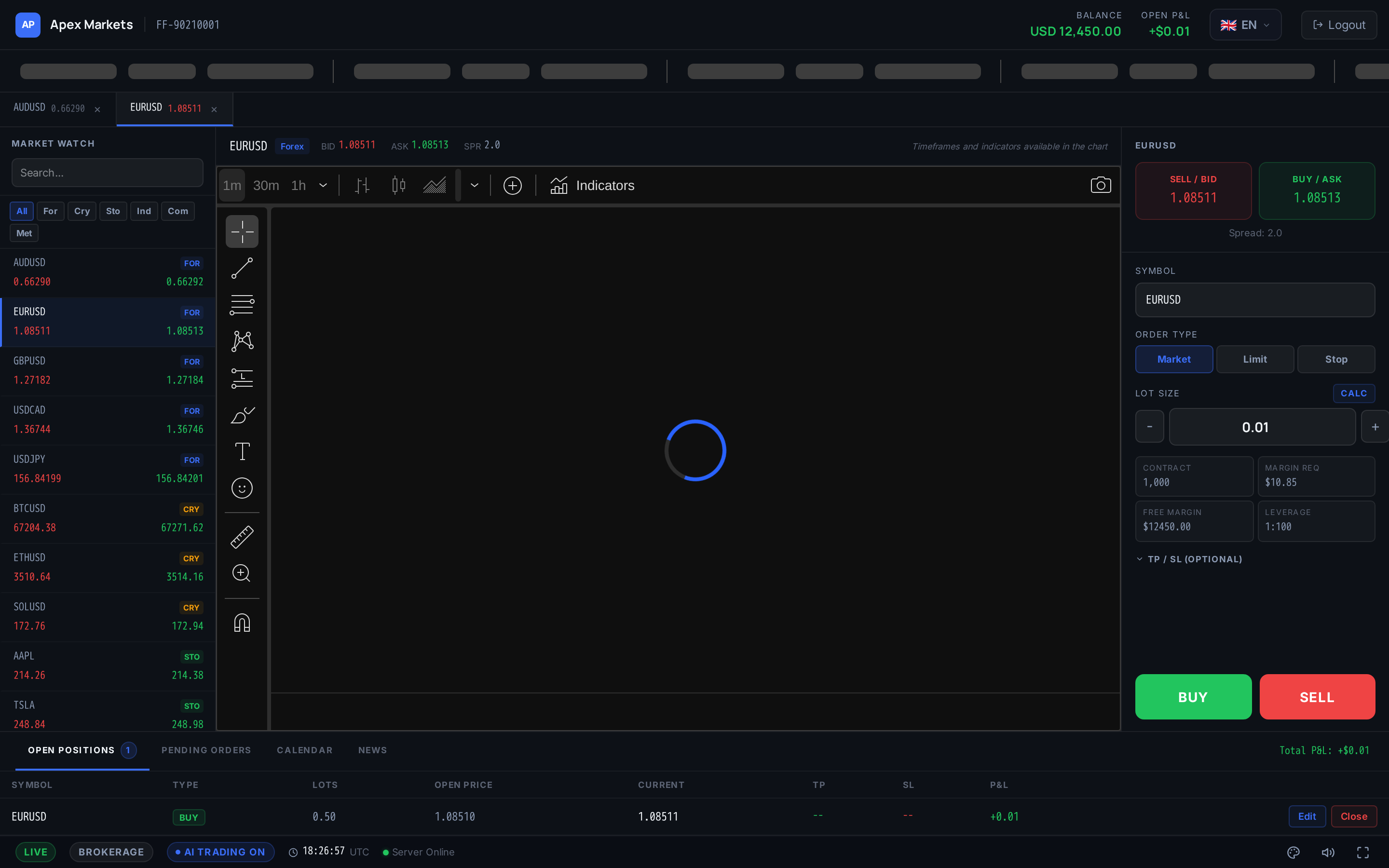Open the EN language dropdown
The height and width of the screenshot is (868, 1389).
(1245, 25)
